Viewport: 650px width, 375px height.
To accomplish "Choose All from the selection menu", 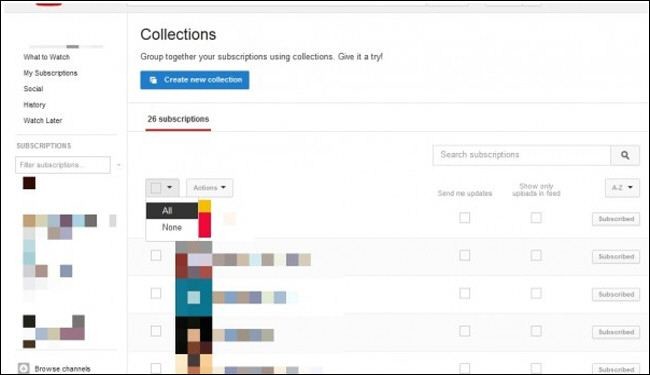I will 172,210.
